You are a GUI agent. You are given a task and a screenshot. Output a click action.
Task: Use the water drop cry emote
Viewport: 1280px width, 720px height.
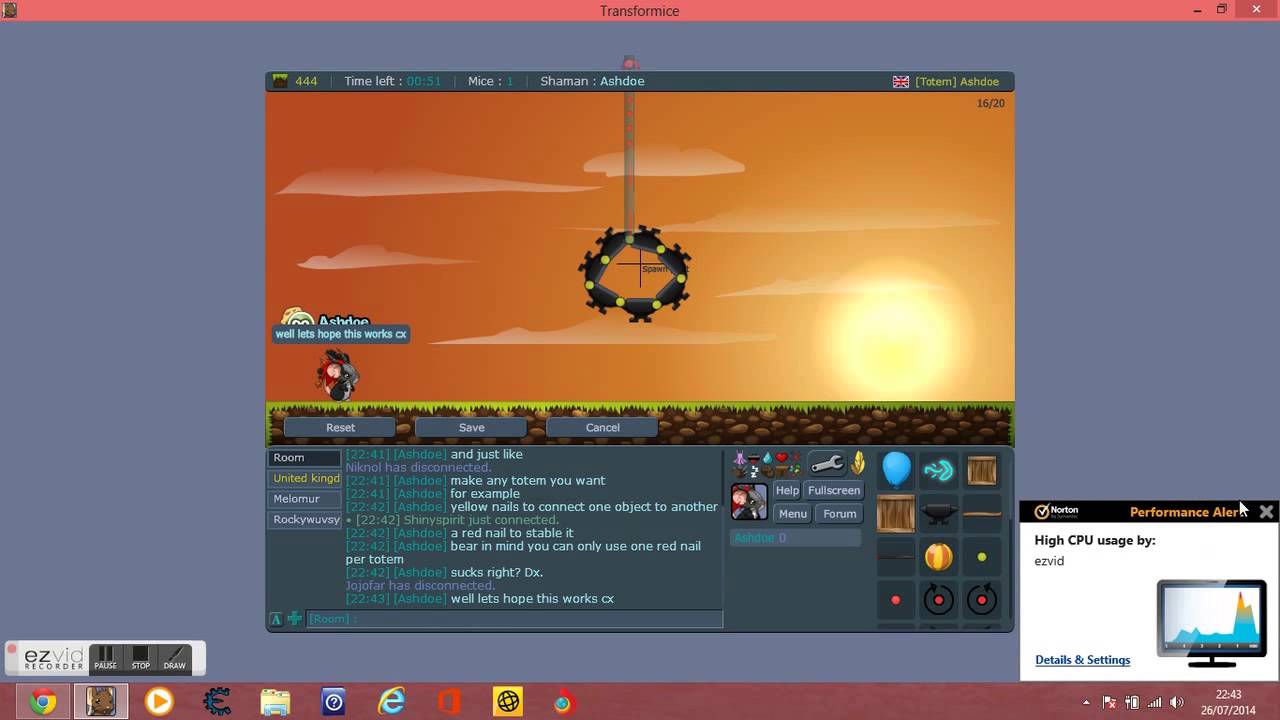point(767,458)
